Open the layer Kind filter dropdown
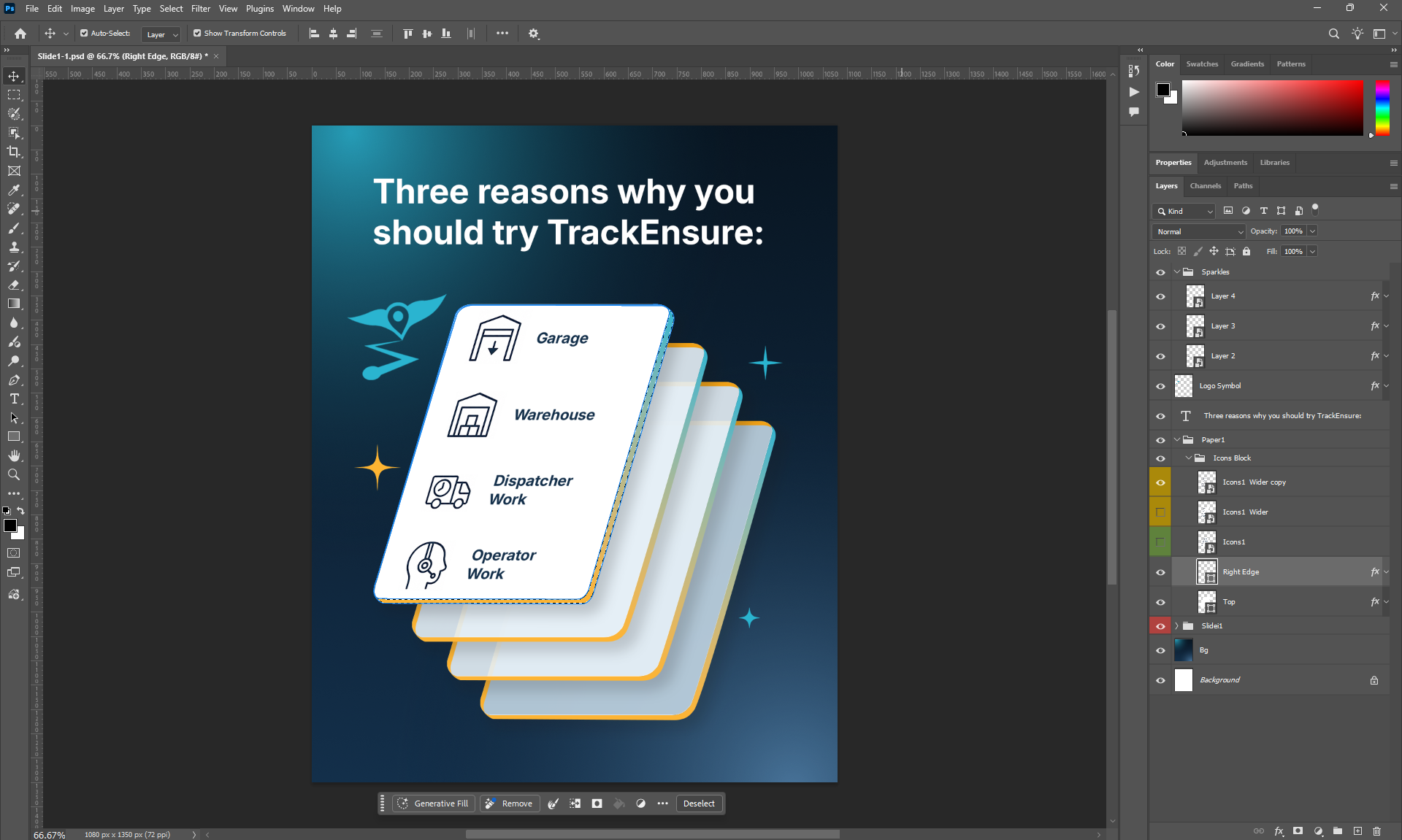The height and width of the screenshot is (840, 1402). coord(1184,211)
